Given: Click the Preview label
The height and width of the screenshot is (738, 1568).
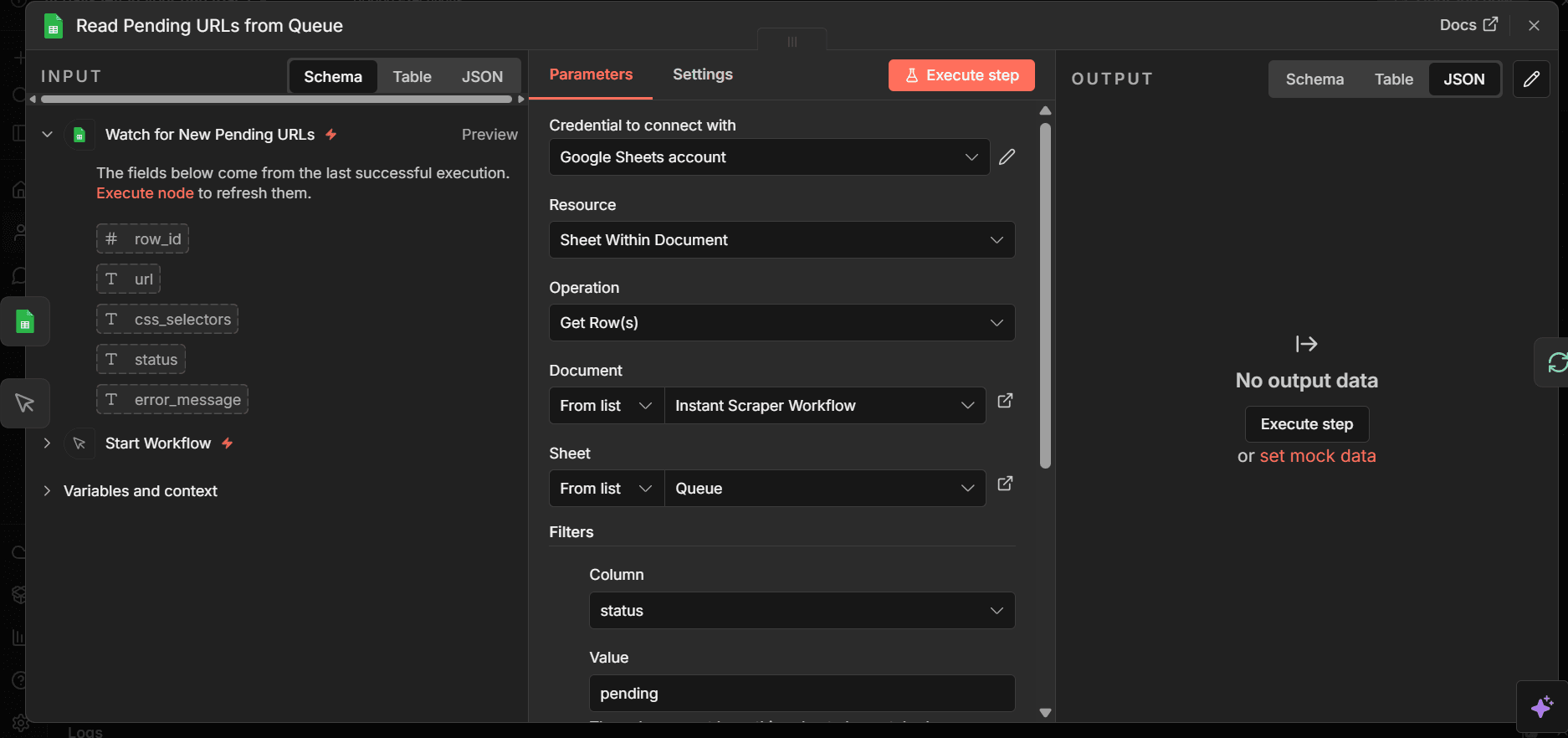Looking at the screenshot, I should 489,135.
